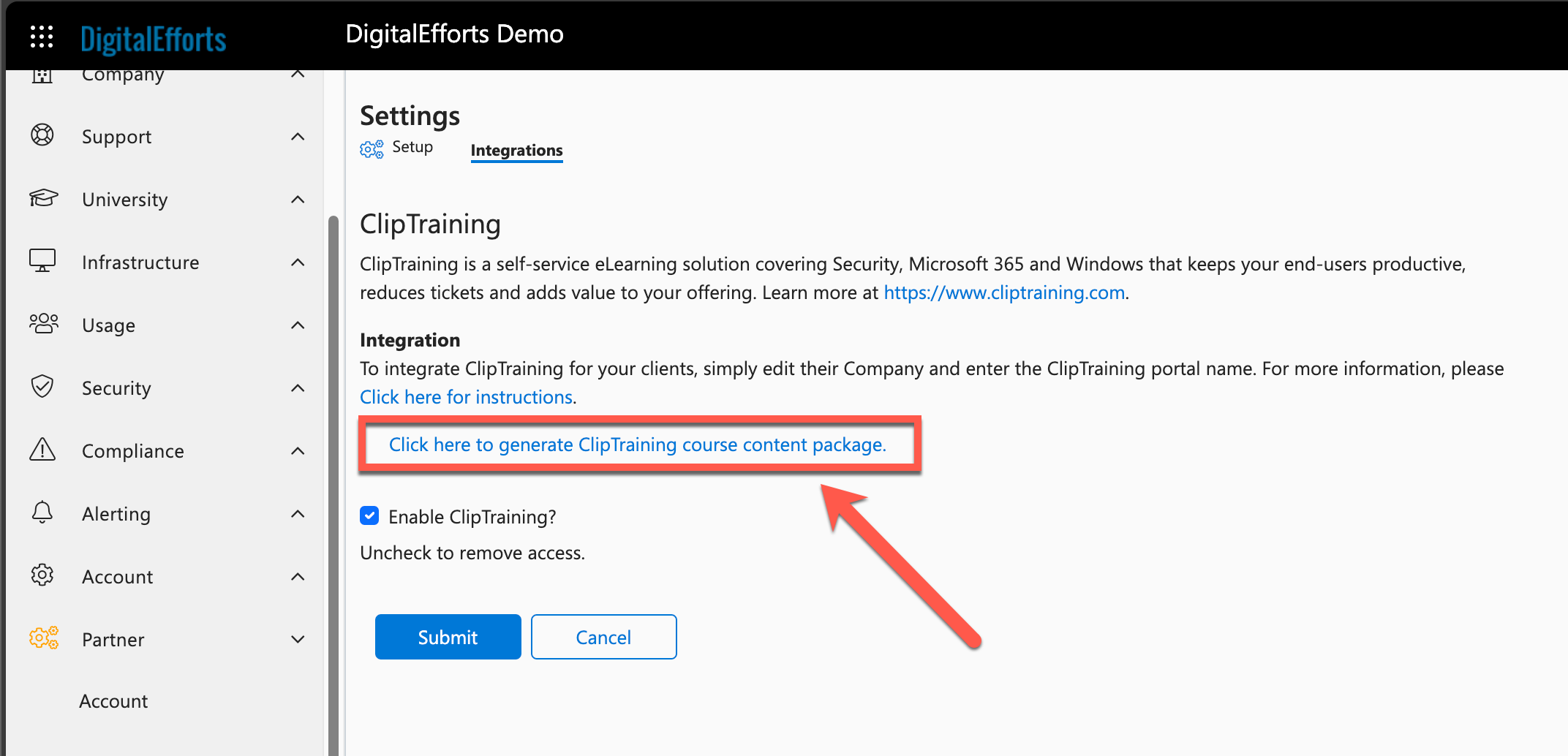
Task: Click the Infrastructure monitor icon
Action: [x=42, y=261]
